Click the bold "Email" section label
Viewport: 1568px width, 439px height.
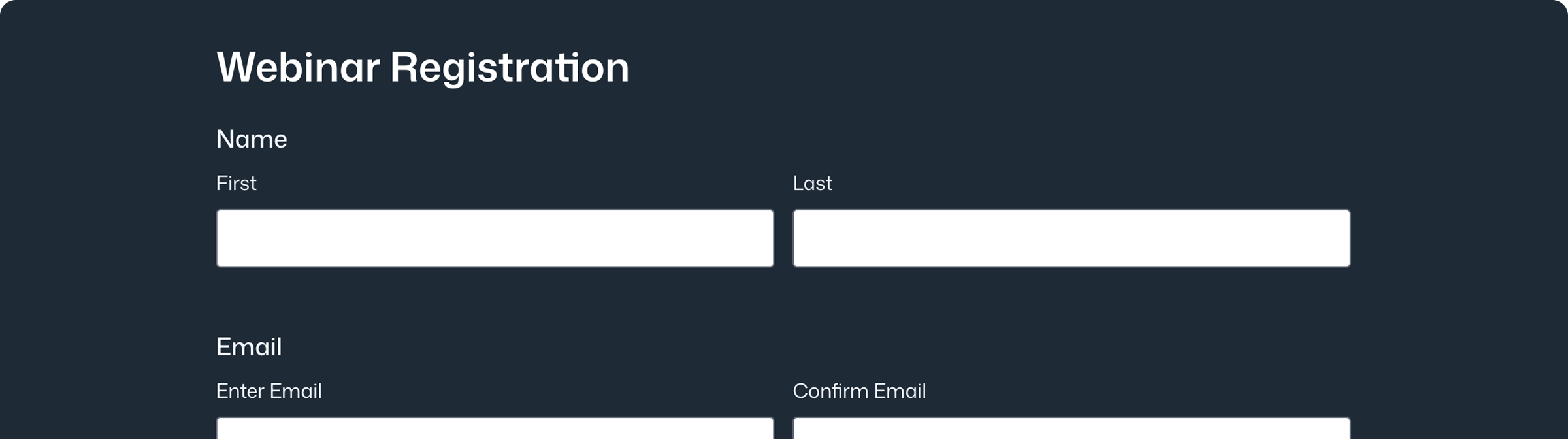tap(249, 347)
